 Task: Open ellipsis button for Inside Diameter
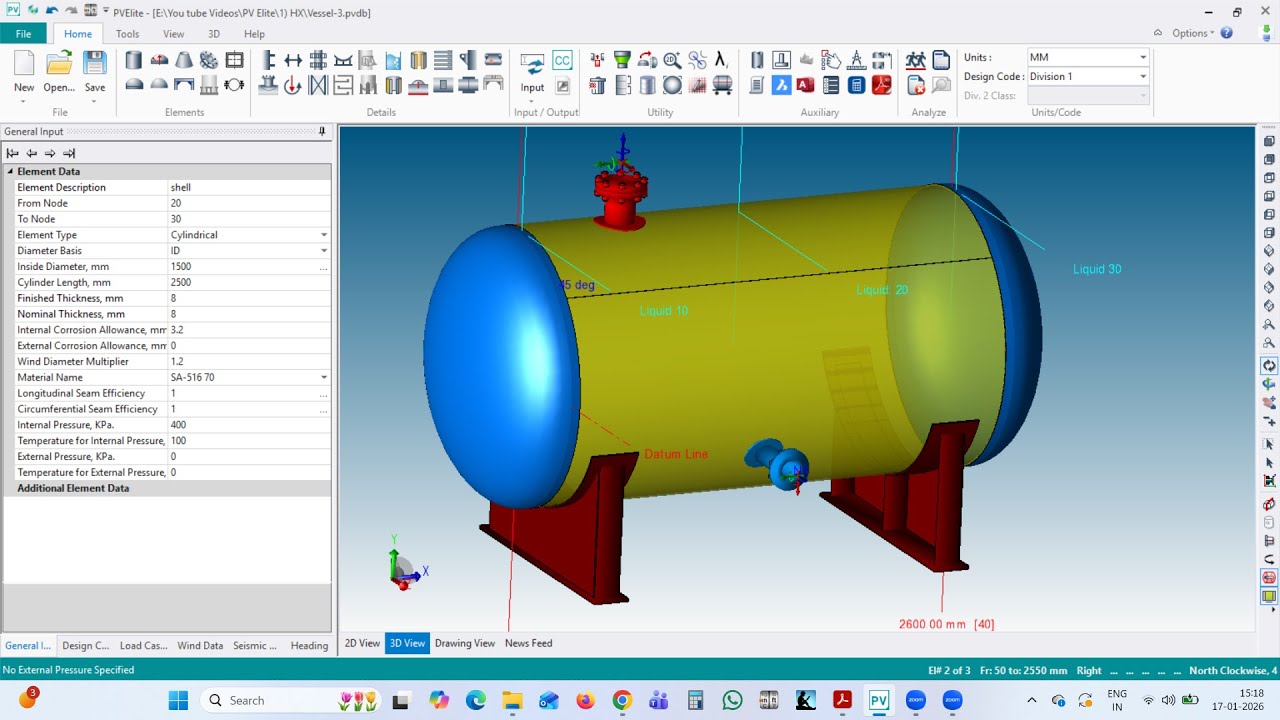(x=323, y=267)
